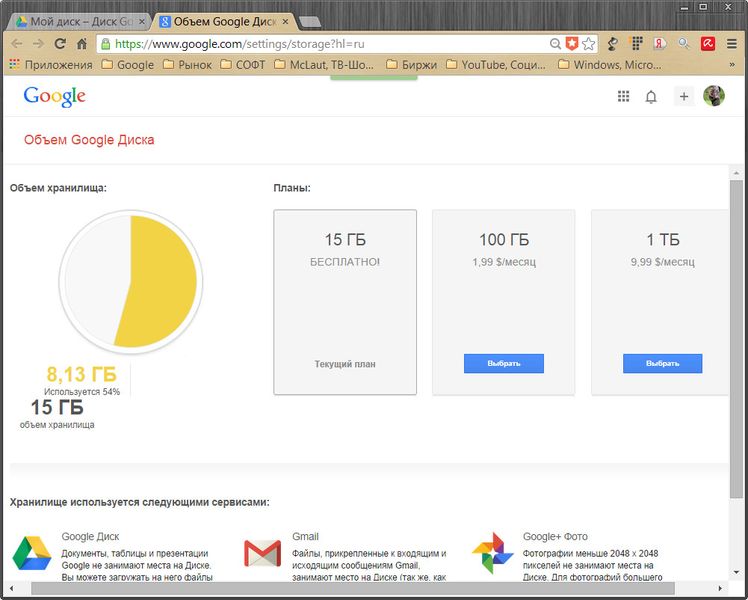Click the scroll left arrow at the bottom
This screenshot has height=600, width=748.
pyautogui.click(x=12, y=589)
